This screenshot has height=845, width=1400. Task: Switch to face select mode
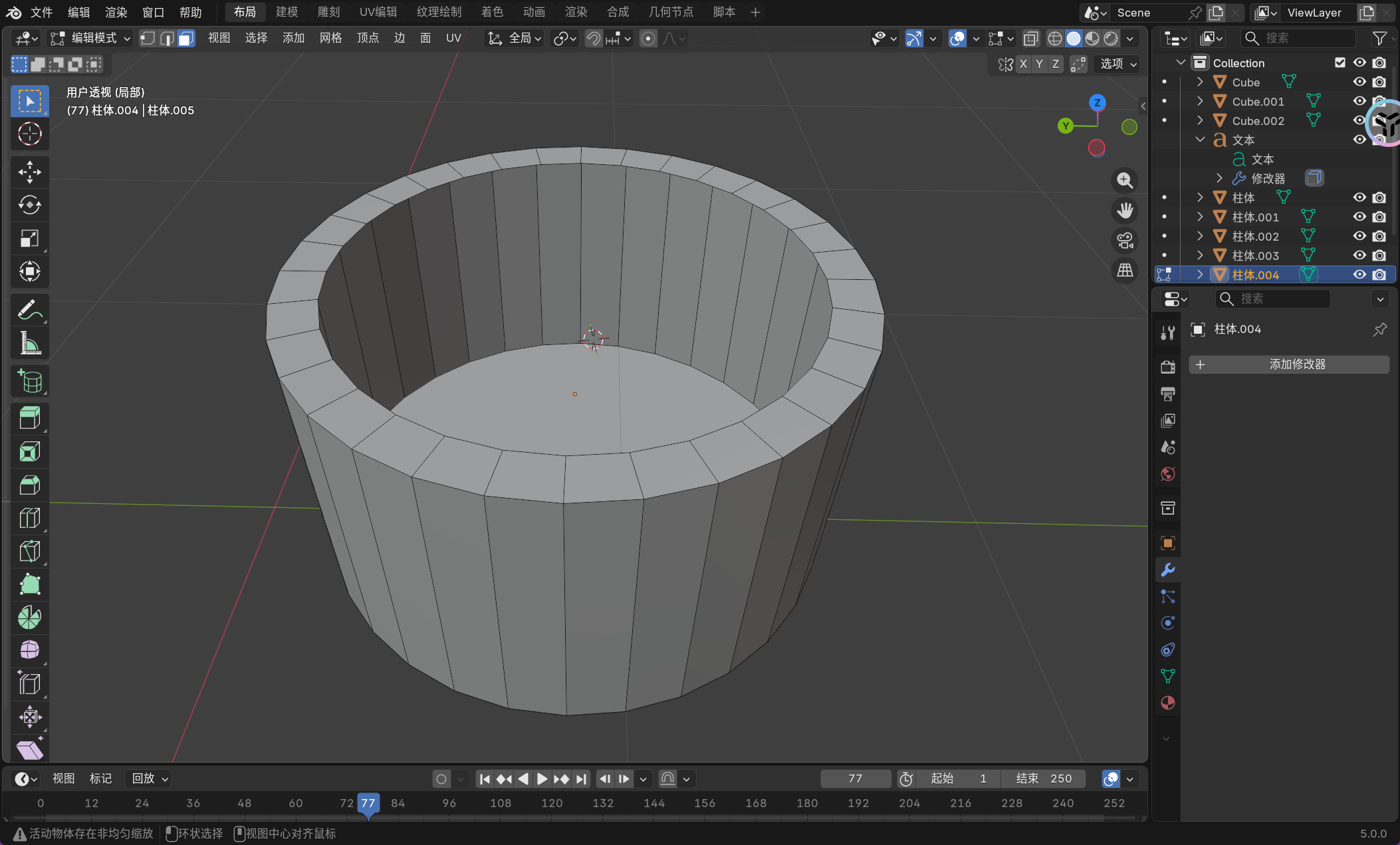point(186,39)
